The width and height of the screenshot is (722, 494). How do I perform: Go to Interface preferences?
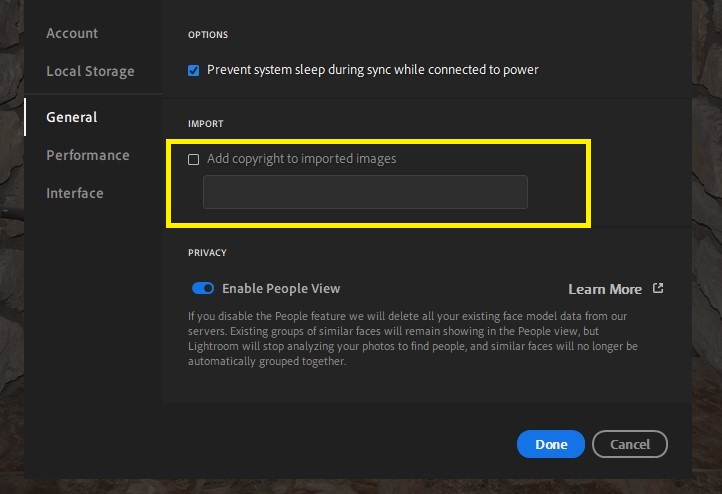coord(75,193)
